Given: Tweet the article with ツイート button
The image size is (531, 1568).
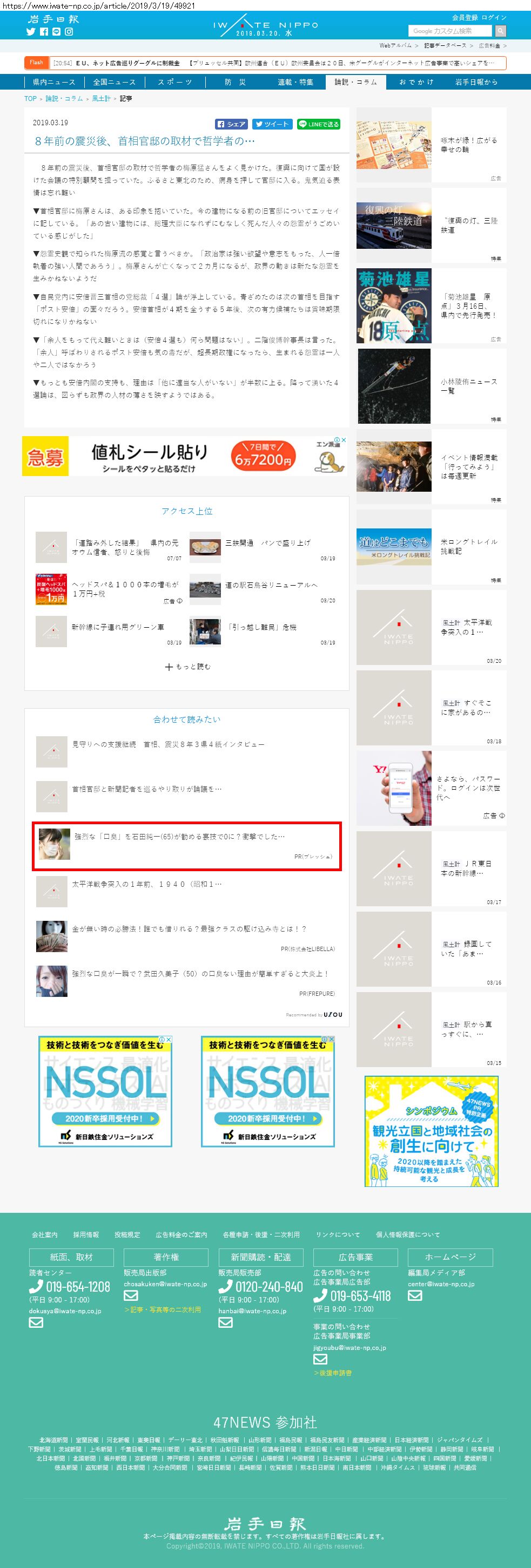Looking at the screenshot, I should pyautogui.click(x=272, y=124).
